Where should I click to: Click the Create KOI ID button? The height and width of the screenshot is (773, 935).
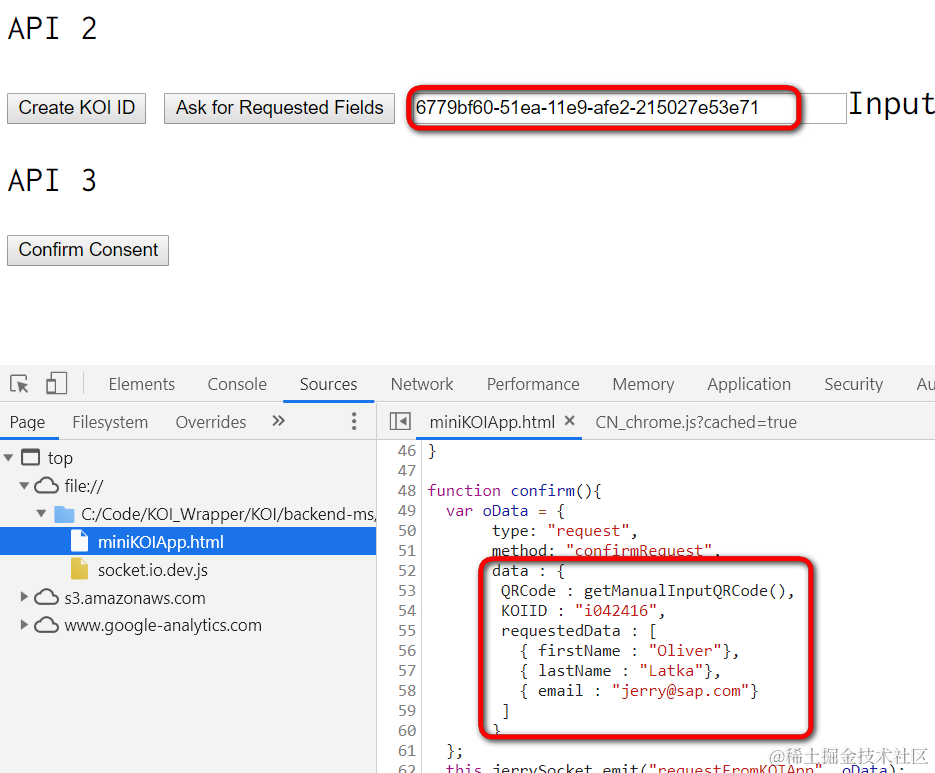tap(76, 108)
